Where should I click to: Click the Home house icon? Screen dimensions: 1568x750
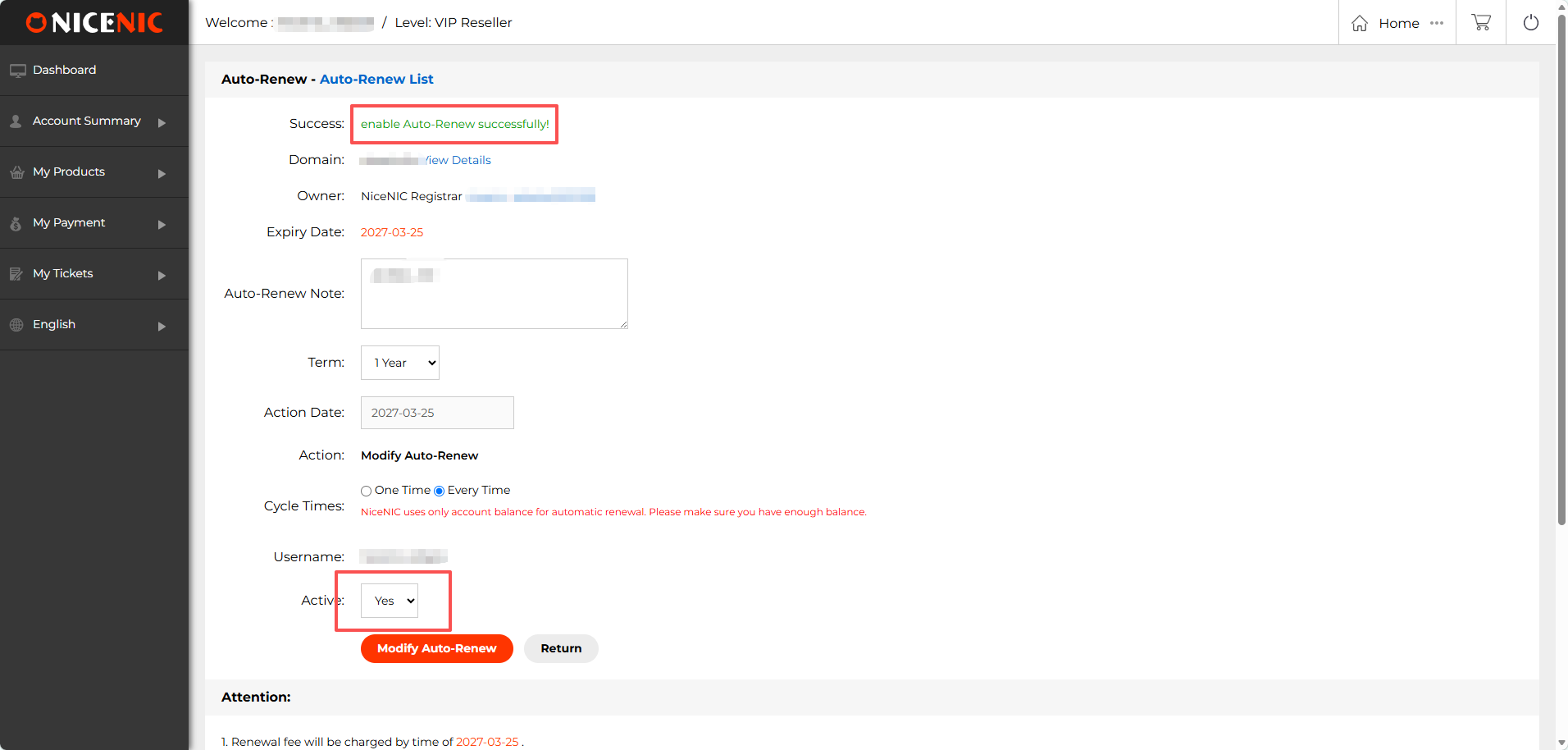coord(1360,23)
